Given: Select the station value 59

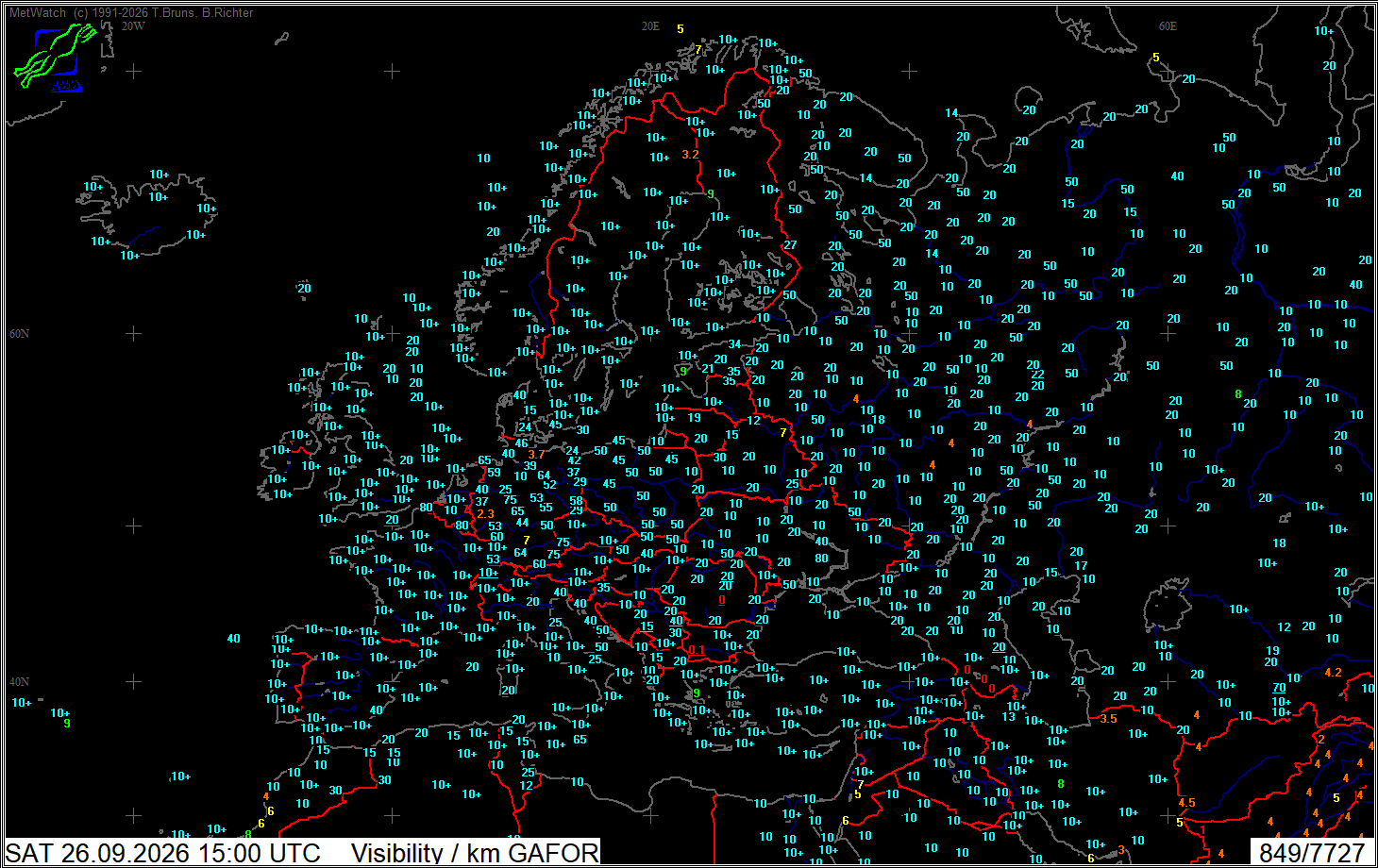Looking at the screenshot, I should point(495,473).
